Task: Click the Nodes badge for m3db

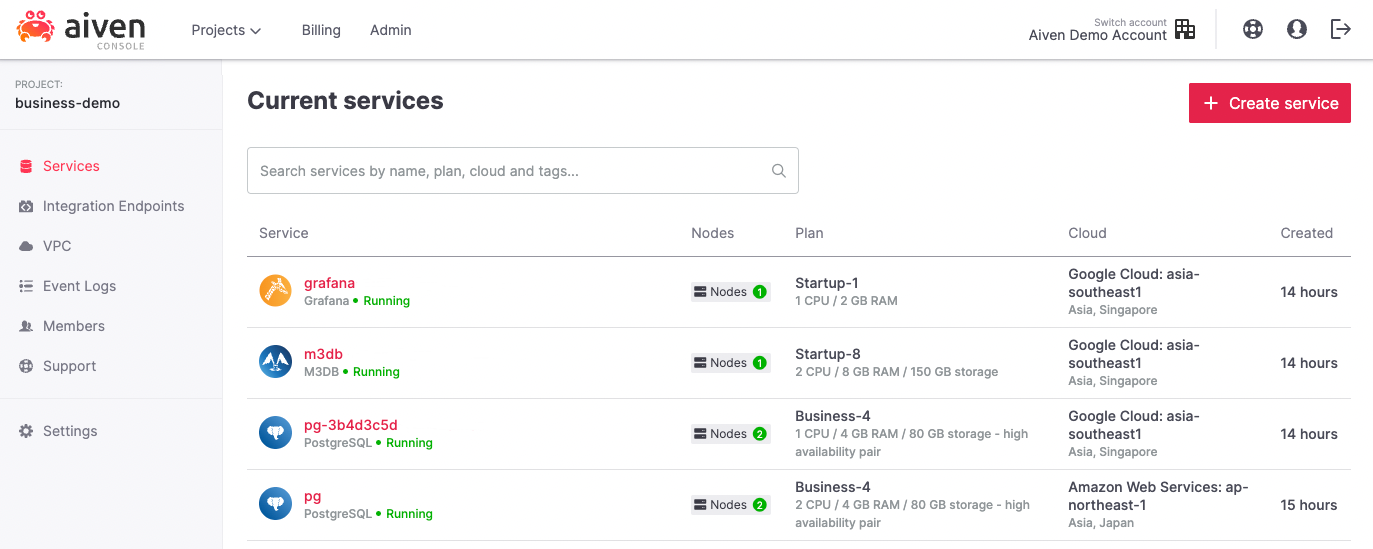Action: (x=730, y=363)
